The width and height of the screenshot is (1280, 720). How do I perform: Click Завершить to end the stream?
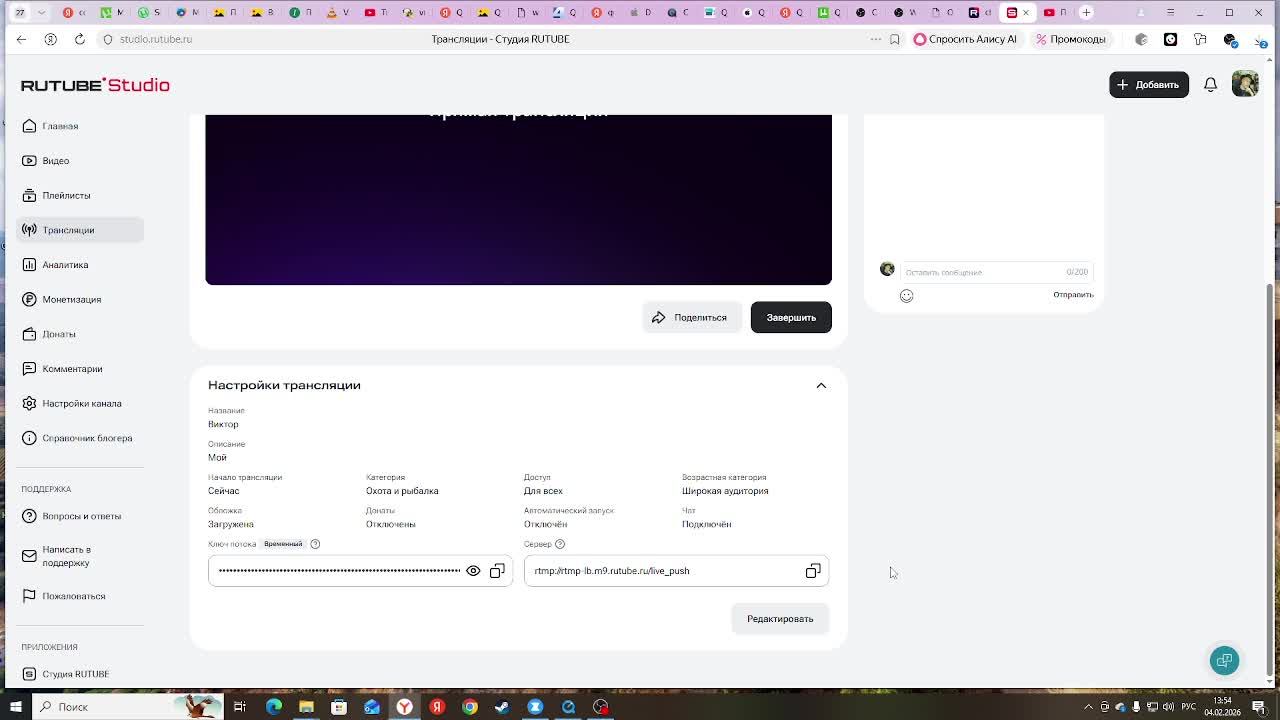[x=791, y=317]
